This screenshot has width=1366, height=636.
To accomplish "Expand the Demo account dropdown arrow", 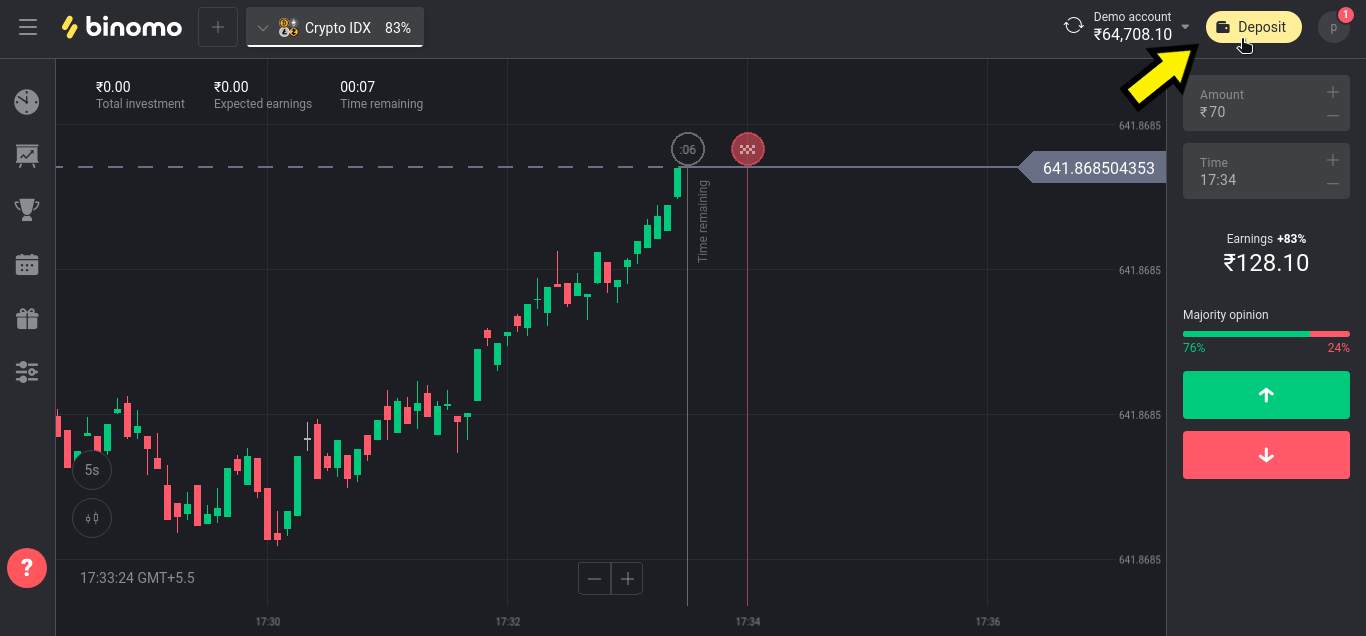I will point(1185,27).
